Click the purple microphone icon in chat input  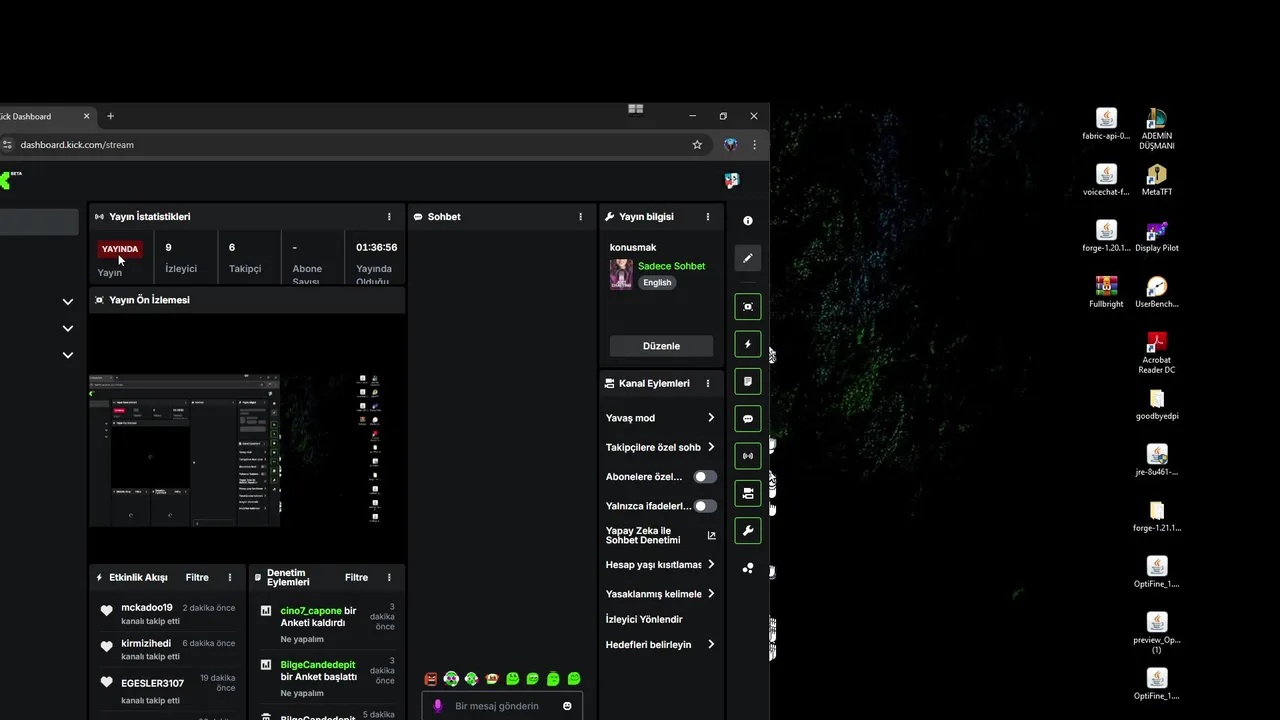point(437,706)
